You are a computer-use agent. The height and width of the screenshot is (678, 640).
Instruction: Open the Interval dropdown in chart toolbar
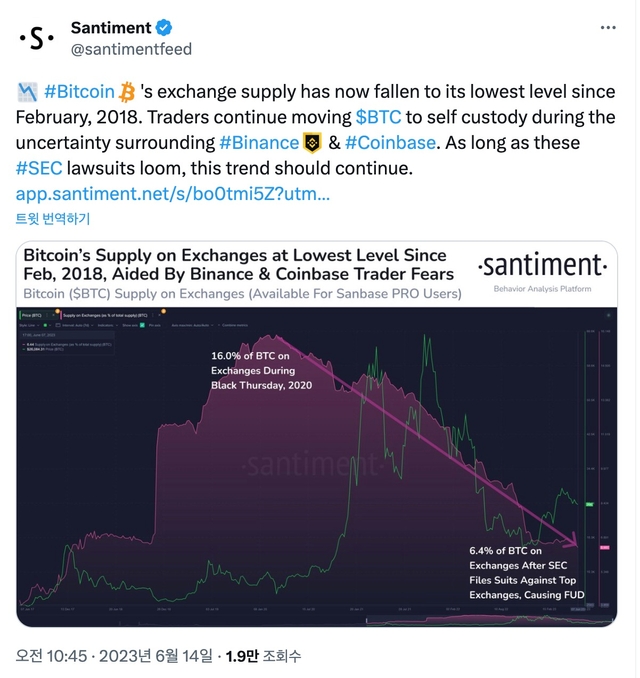pyautogui.click(x=72, y=325)
